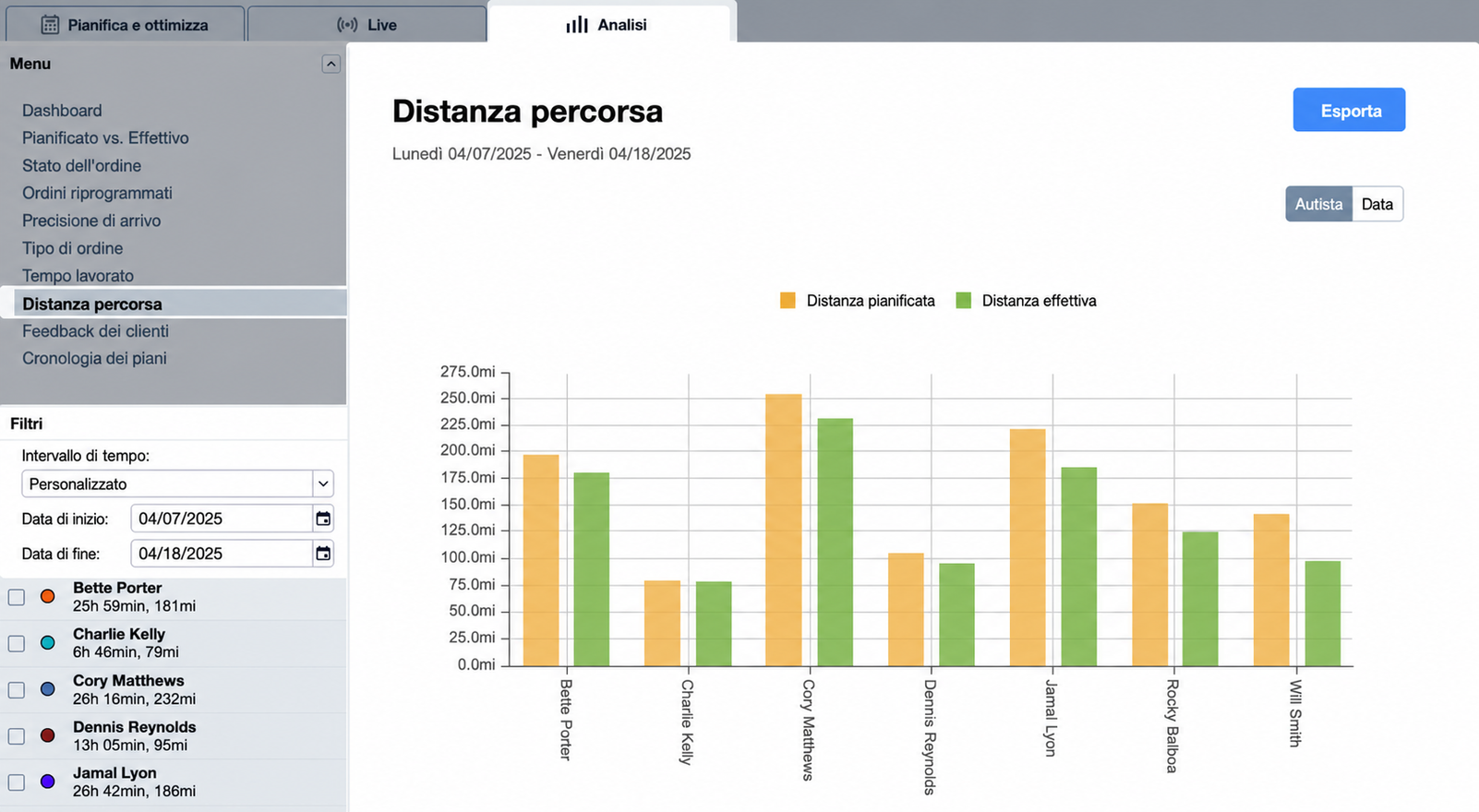The height and width of the screenshot is (812, 1479).
Task: Click Dennis Reynolds' dark red color dot
Action: (x=48, y=735)
